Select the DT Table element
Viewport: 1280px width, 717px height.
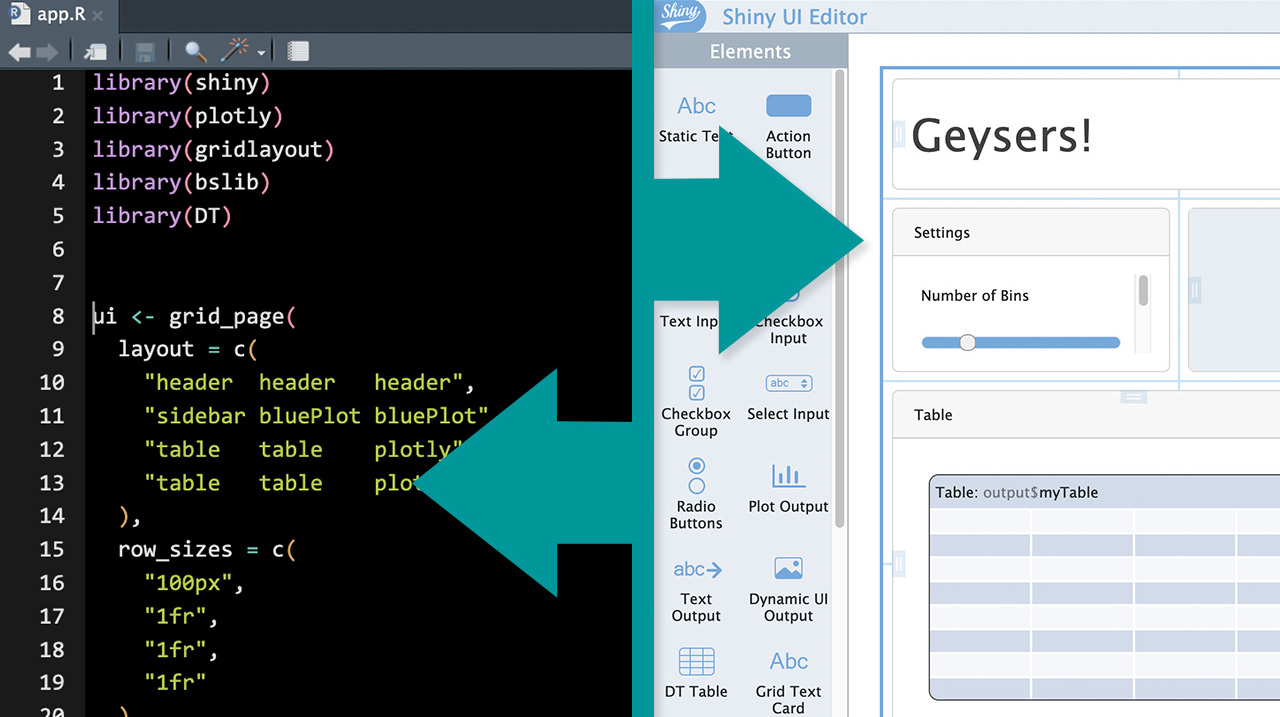click(696, 672)
